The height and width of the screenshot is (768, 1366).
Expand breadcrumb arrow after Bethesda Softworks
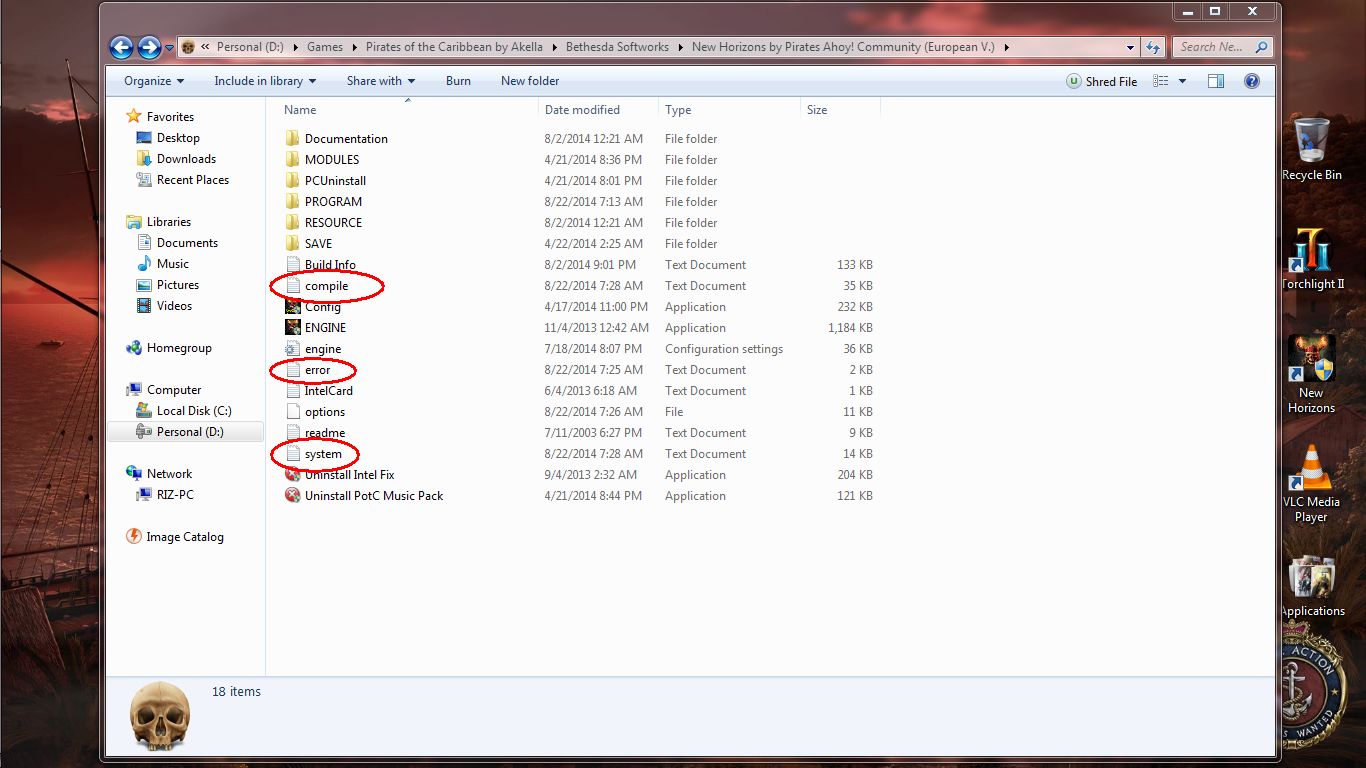point(680,47)
